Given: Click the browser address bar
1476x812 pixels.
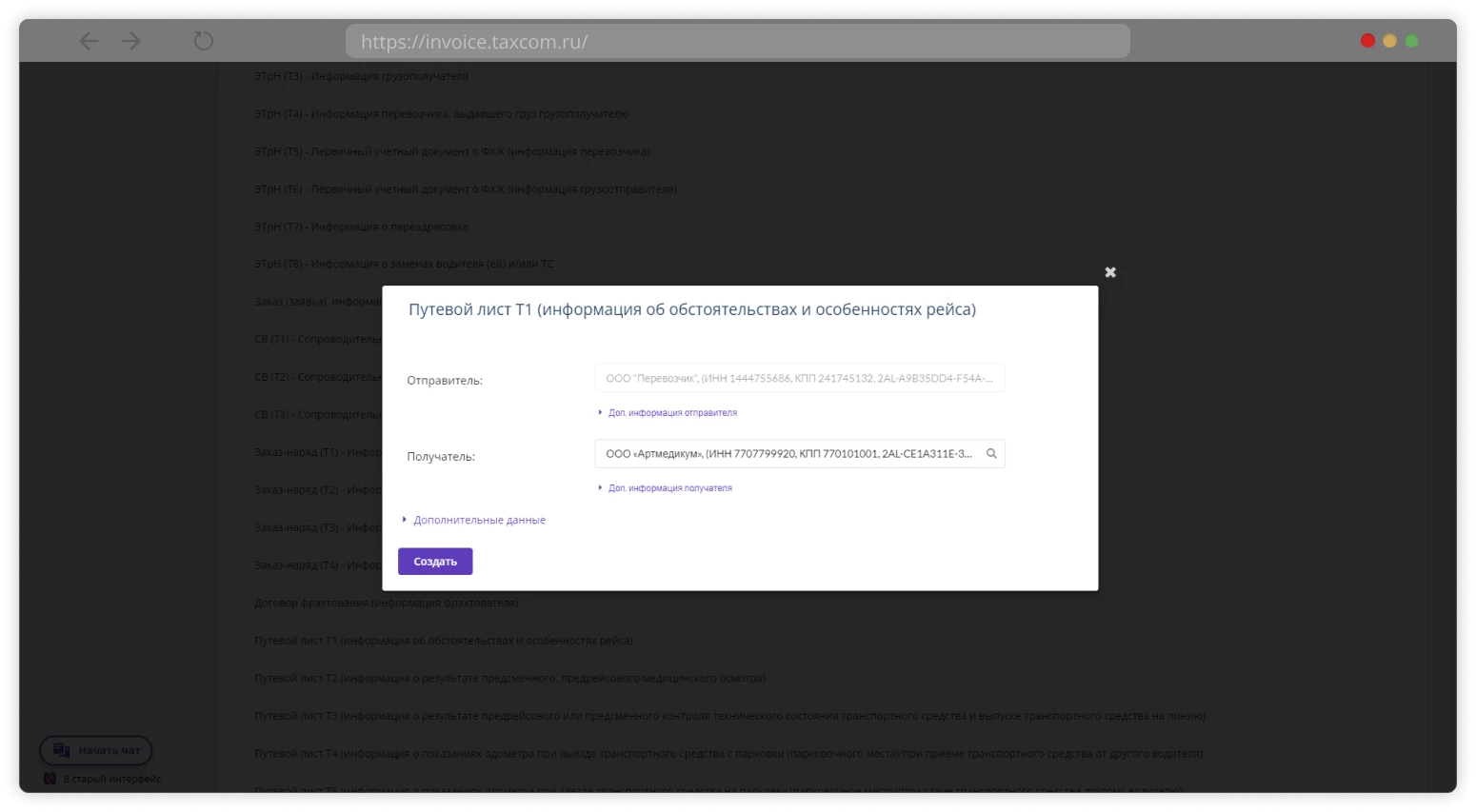Looking at the screenshot, I should click(737, 42).
